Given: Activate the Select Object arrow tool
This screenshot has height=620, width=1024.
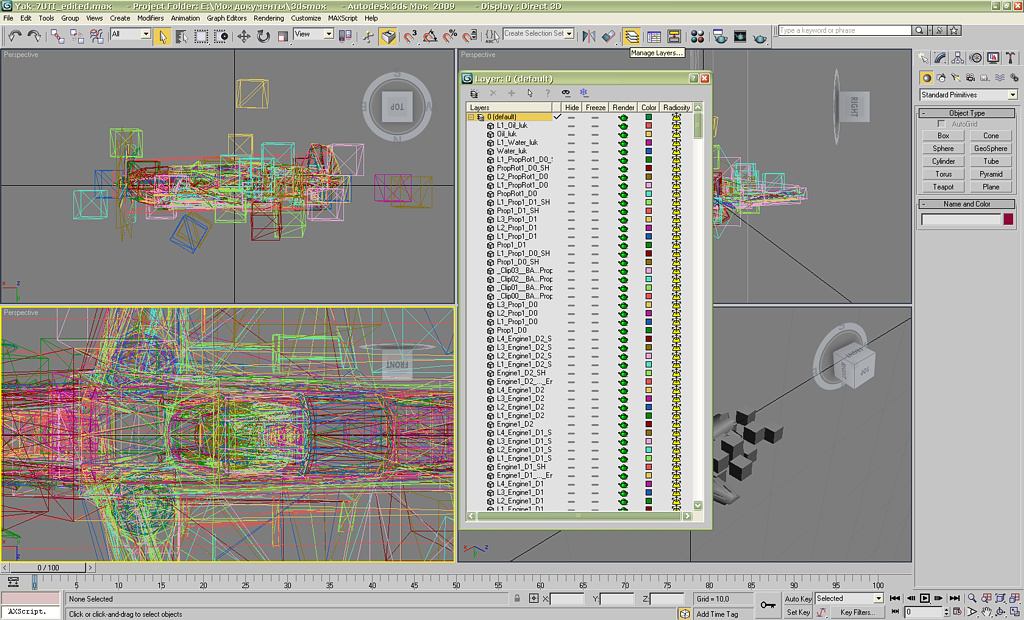Looking at the screenshot, I should [x=162, y=36].
